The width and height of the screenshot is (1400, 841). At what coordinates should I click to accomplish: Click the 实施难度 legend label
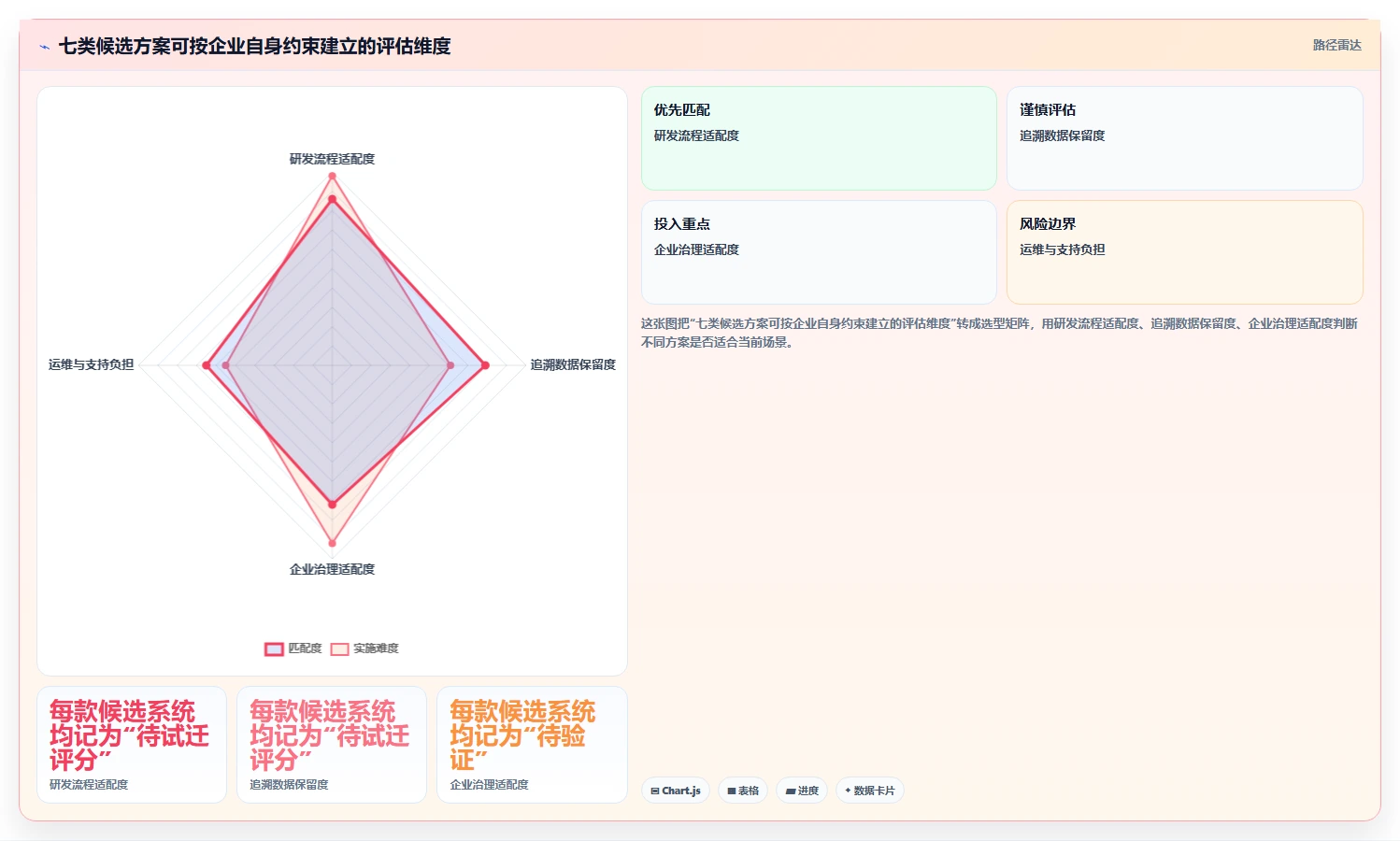(x=376, y=649)
